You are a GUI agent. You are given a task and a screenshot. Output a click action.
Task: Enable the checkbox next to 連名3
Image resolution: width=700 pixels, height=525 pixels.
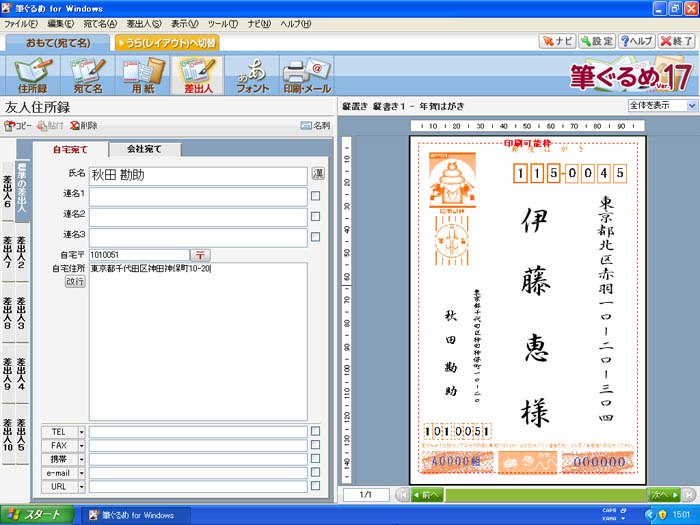coord(315,238)
